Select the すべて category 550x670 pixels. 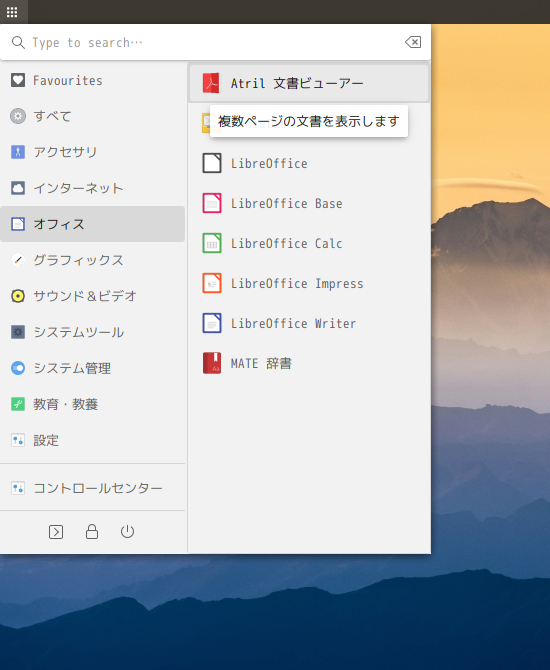pyautogui.click(x=92, y=116)
